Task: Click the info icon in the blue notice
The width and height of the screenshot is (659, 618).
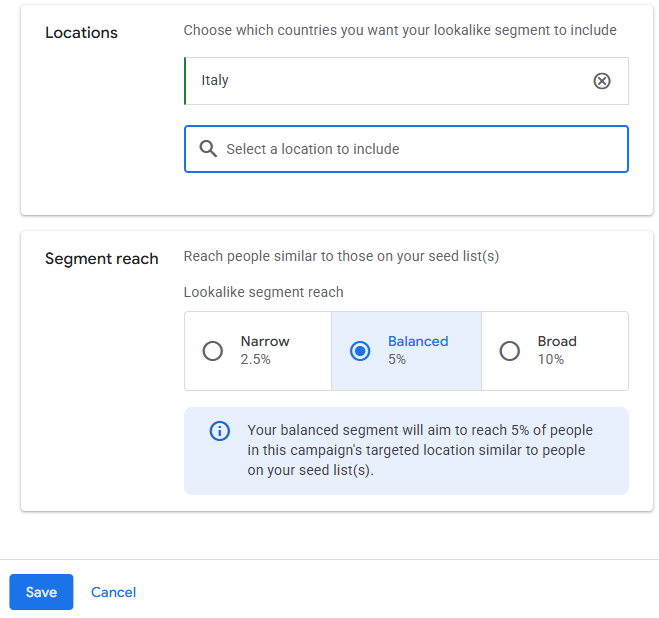Action: (x=219, y=431)
